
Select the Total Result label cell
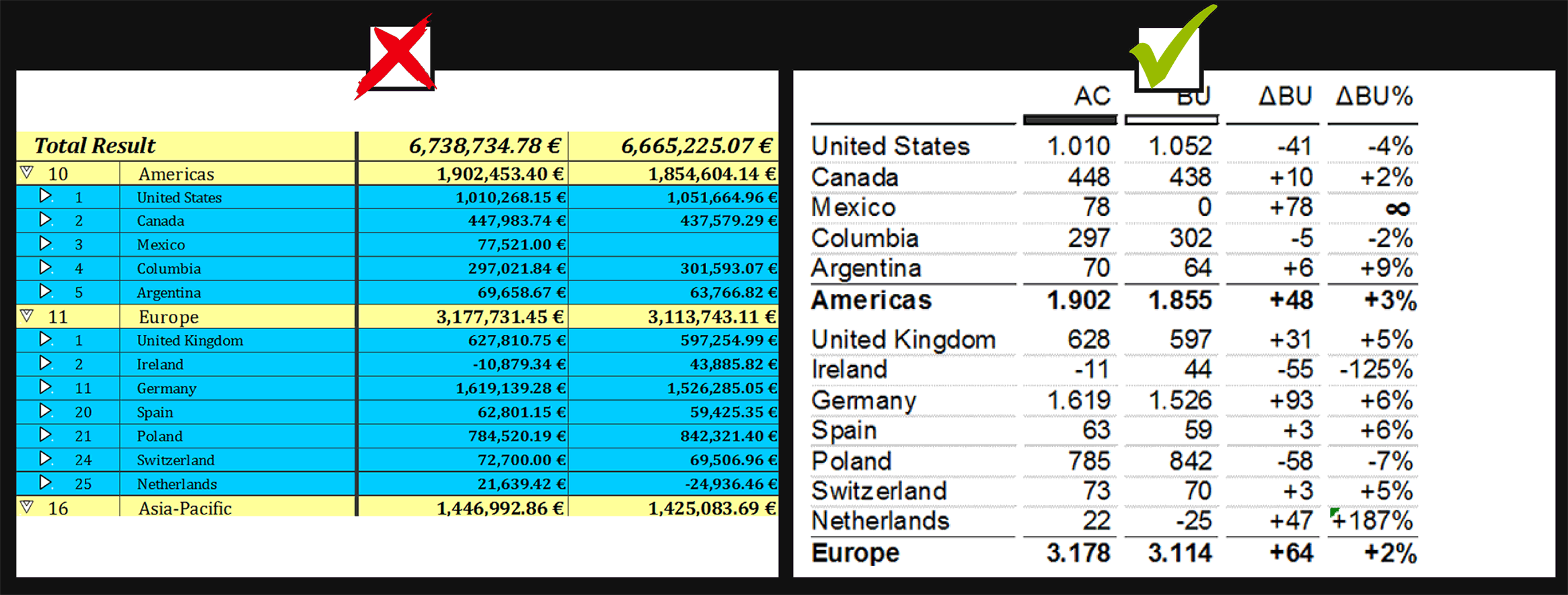click(x=186, y=146)
